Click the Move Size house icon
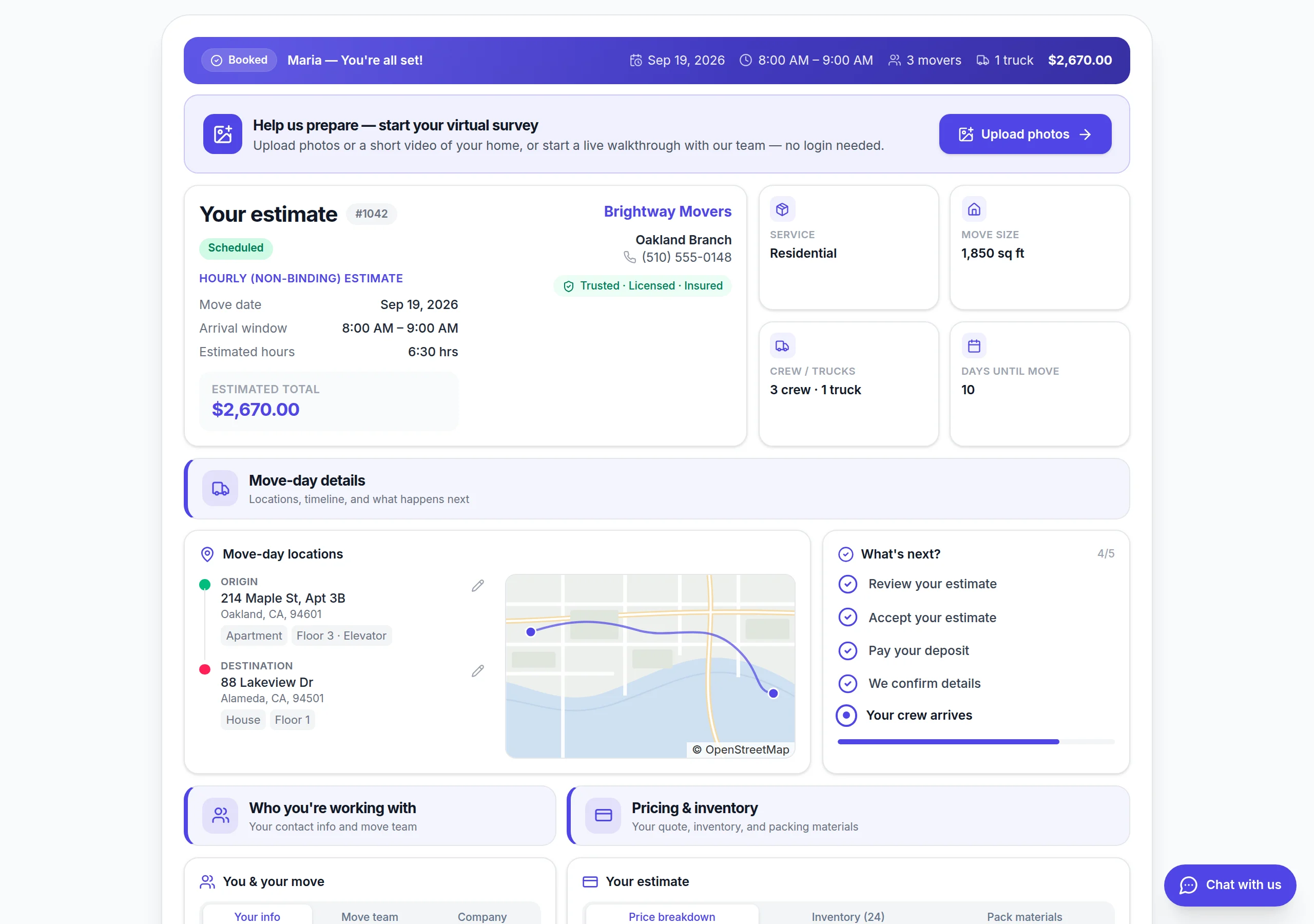Screen dimensions: 1314x924 coord(974,209)
